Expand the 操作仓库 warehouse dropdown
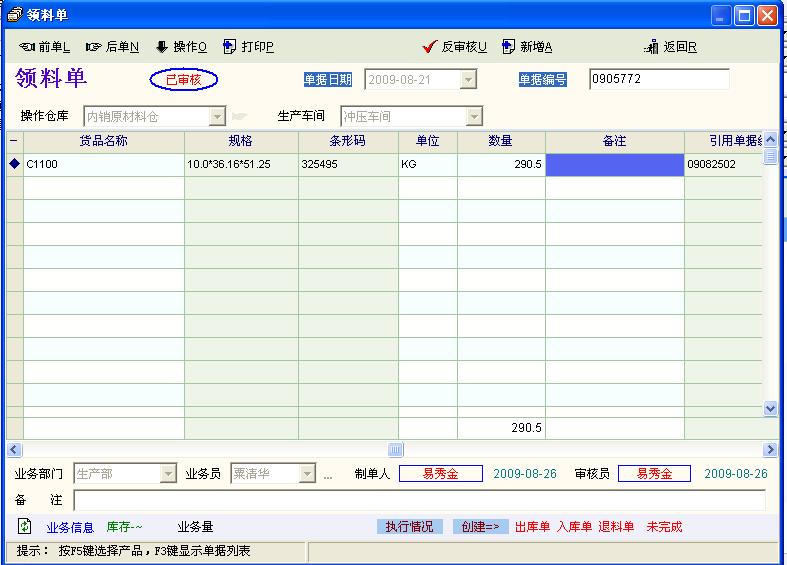The image size is (787, 565). coord(217,116)
